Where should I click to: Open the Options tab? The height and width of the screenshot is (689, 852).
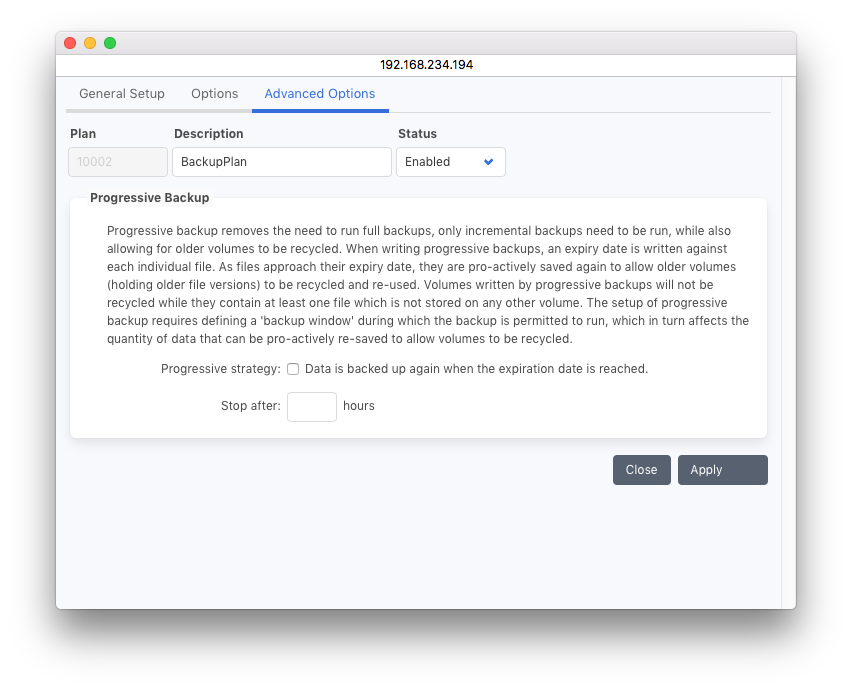click(x=214, y=94)
